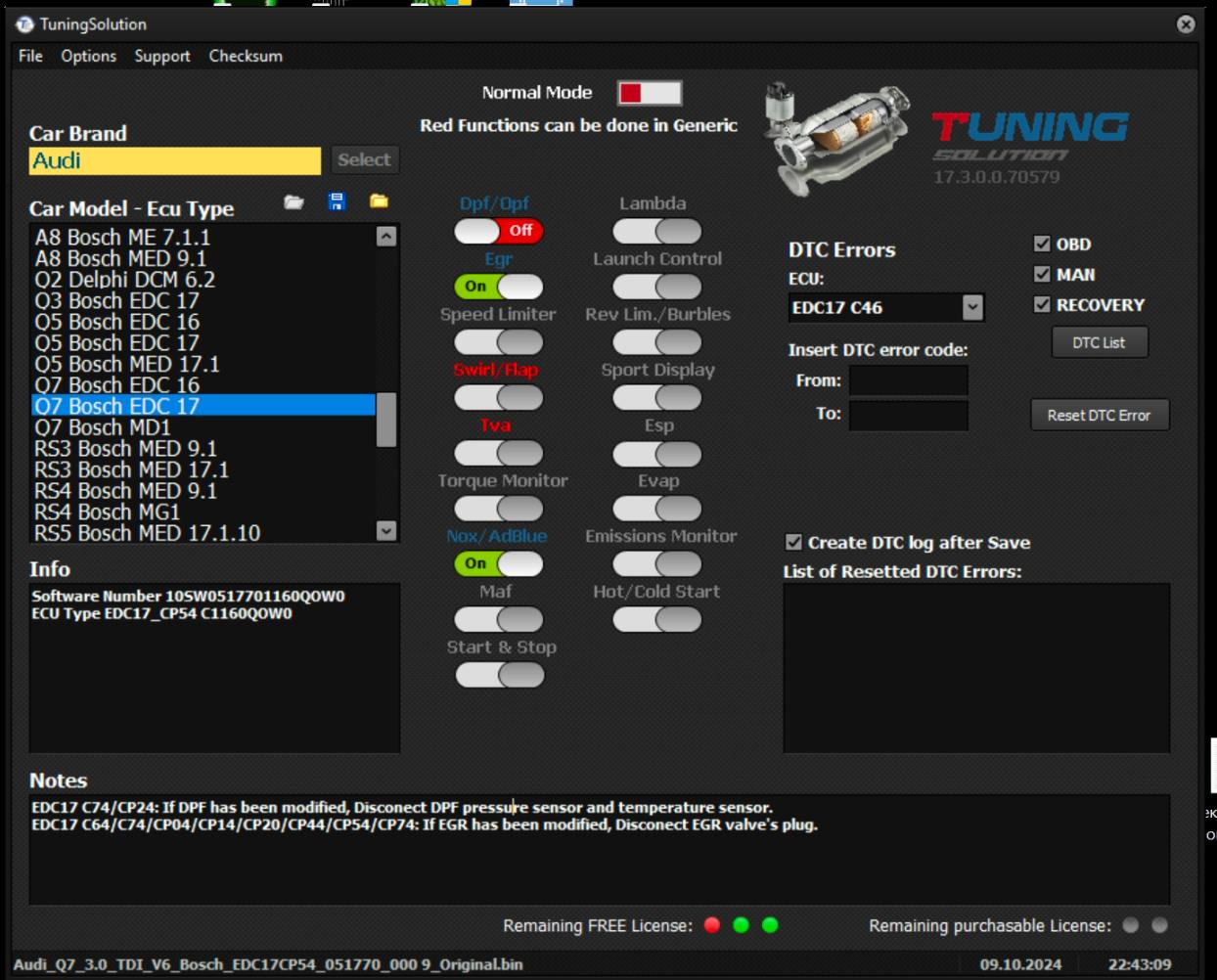Uncheck the MAN checkbox
Viewport: 1217px width, 980px height.
[x=1042, y=274]
